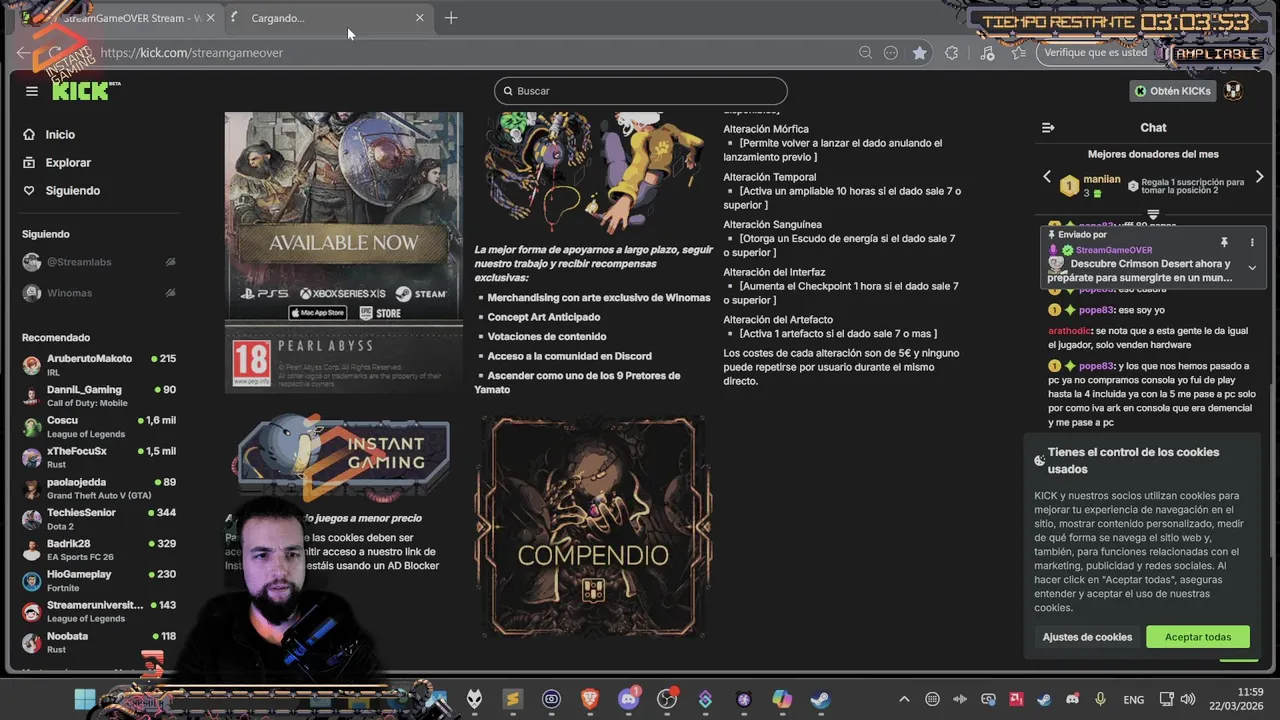Viewport: 1280px width, 720px height.
Task: Open DanniL_Gaming recommended channel
Action: point(100,396)
